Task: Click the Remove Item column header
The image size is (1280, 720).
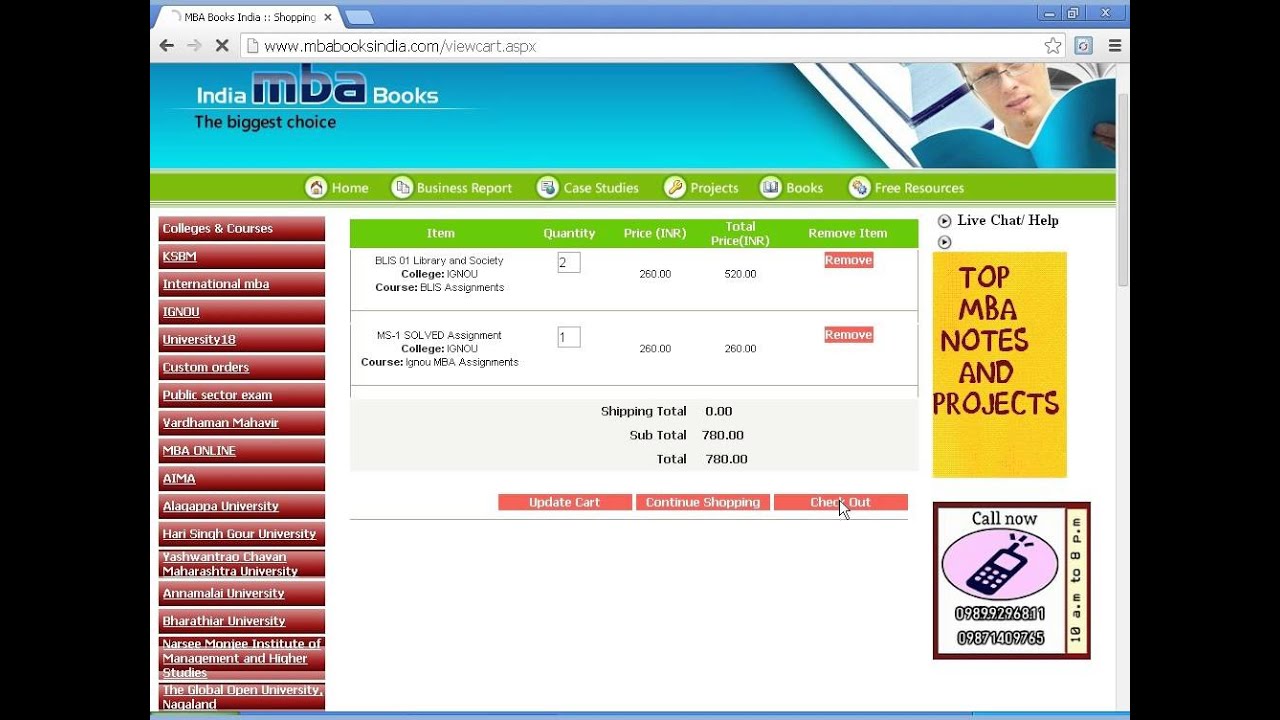Action: 847,234
